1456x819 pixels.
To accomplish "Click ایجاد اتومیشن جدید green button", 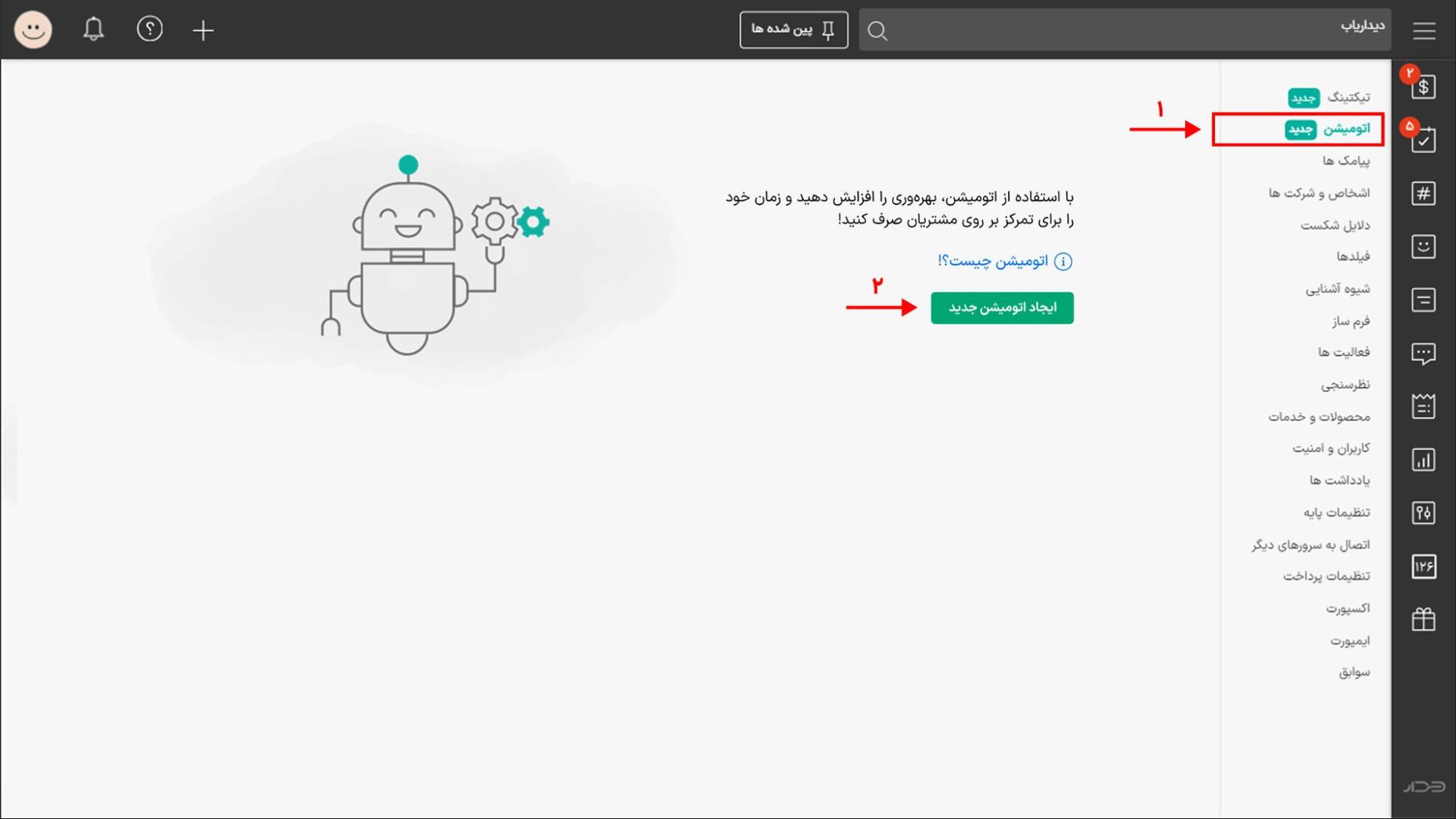I will 1002,307.
